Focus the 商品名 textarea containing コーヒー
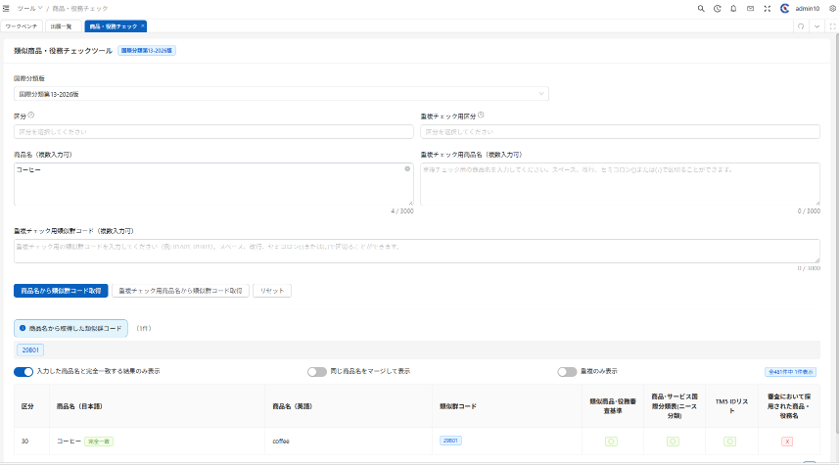839x465 pixels. tap(213, 185)
